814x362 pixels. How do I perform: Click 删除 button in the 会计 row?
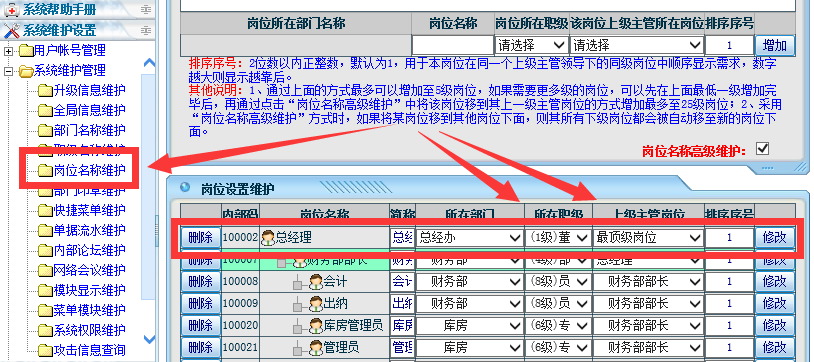200,281
